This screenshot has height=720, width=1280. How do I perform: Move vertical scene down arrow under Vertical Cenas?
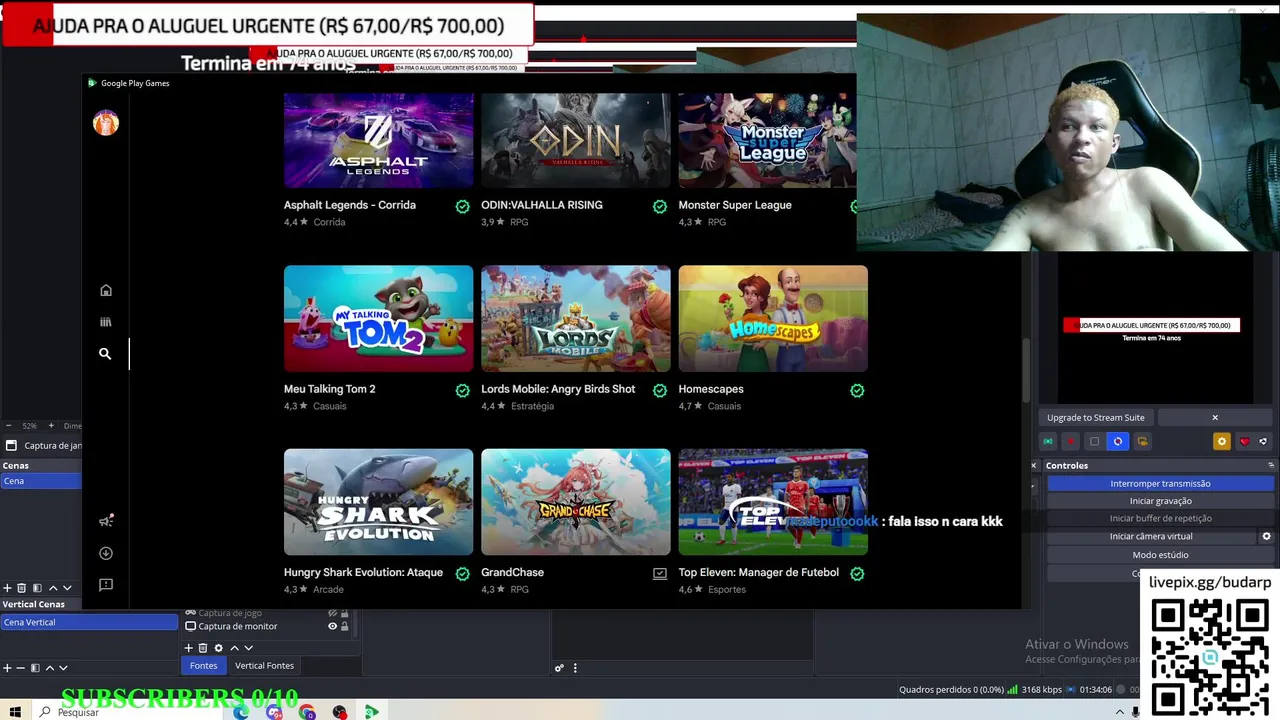pyautogui.click(x=63, y=668)
